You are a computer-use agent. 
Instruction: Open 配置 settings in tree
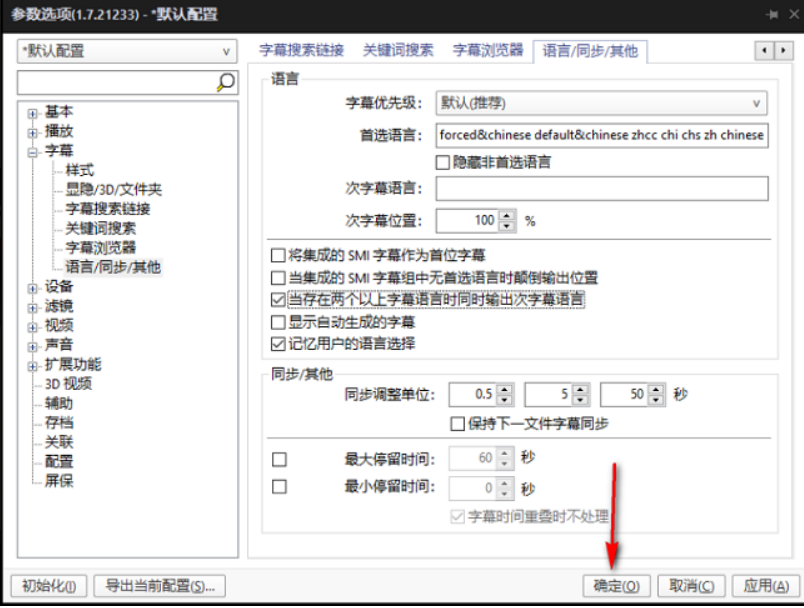59,461
